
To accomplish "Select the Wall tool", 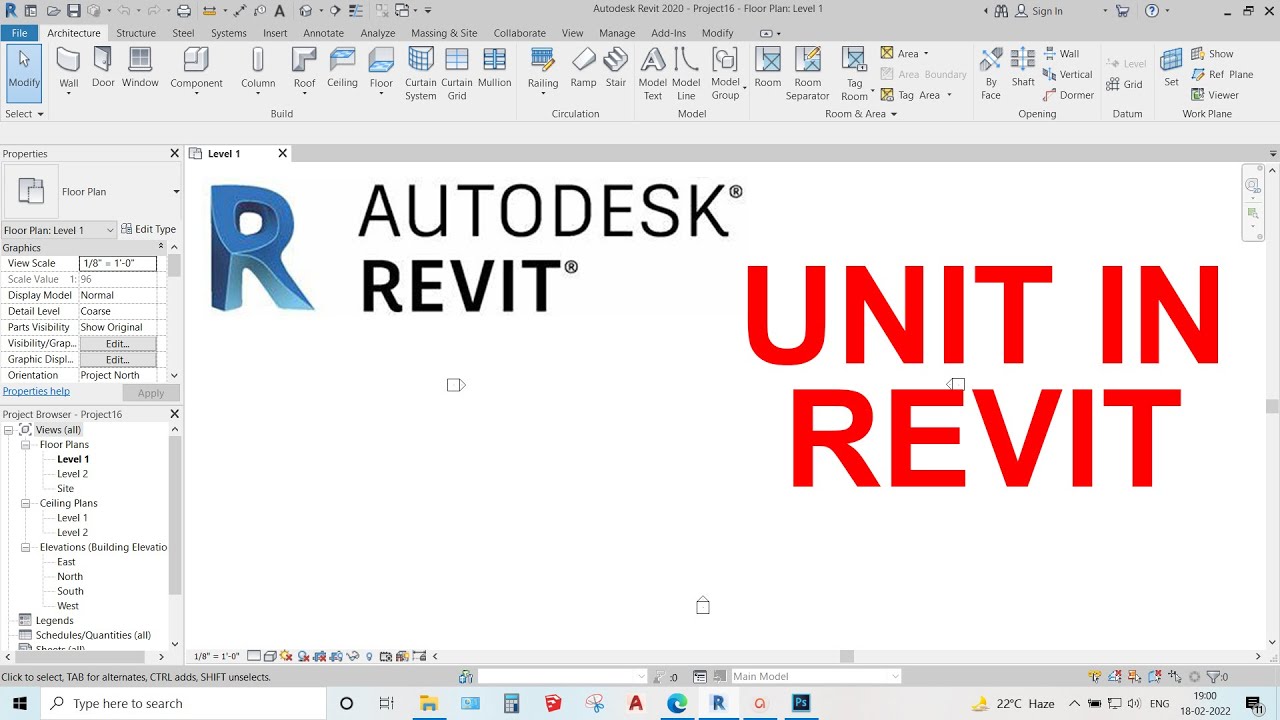I will 68,68.
